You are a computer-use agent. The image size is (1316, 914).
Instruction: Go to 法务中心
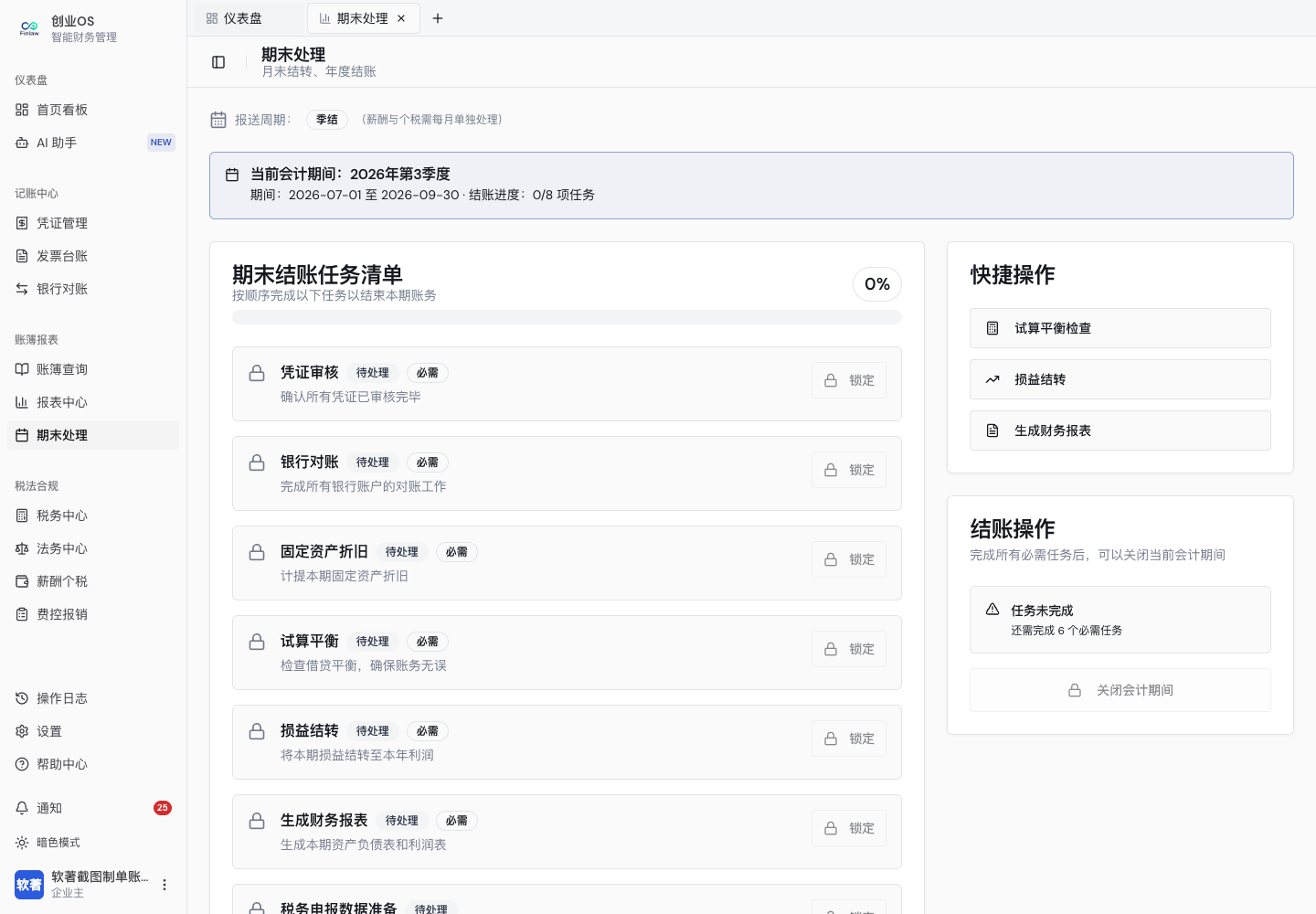[x=93, y=548]
